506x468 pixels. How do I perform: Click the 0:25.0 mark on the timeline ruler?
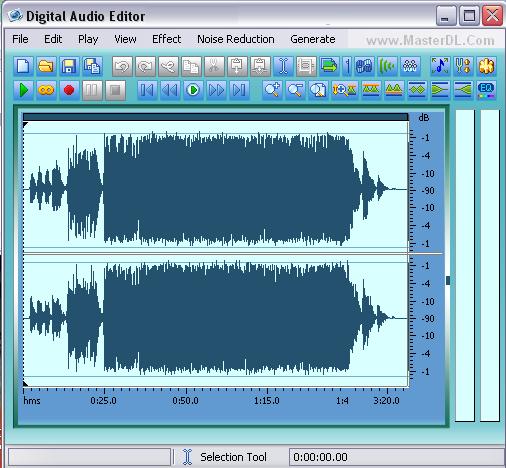[x=104, y=400]
